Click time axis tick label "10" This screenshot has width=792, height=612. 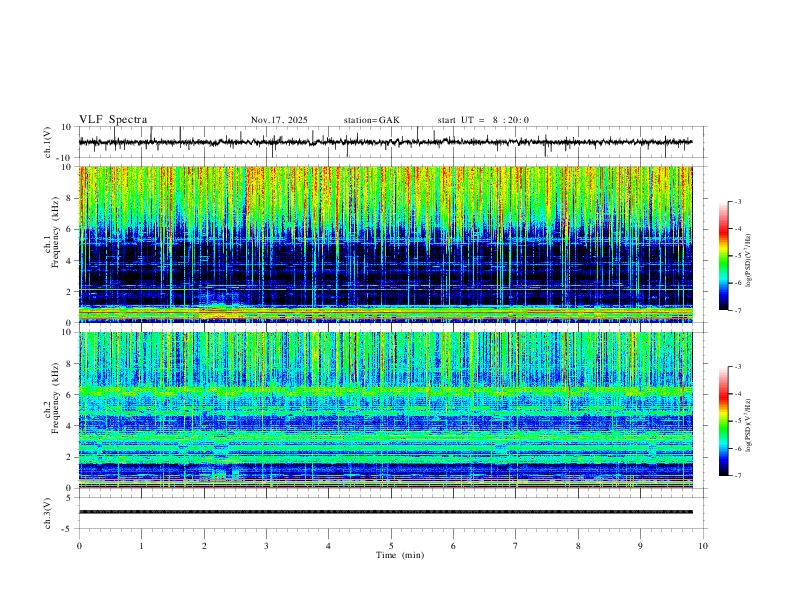pyautogui.click(x=703, y=546)
